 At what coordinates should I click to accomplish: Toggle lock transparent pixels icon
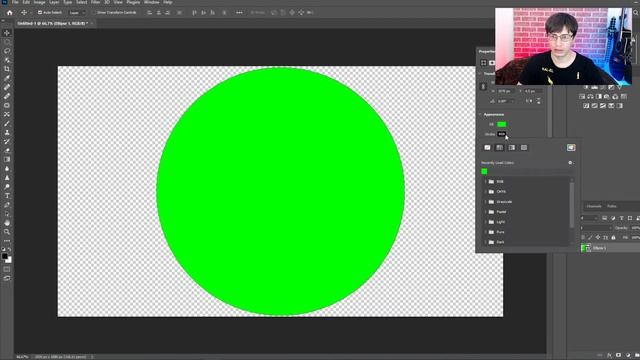(x=583, y=238)
